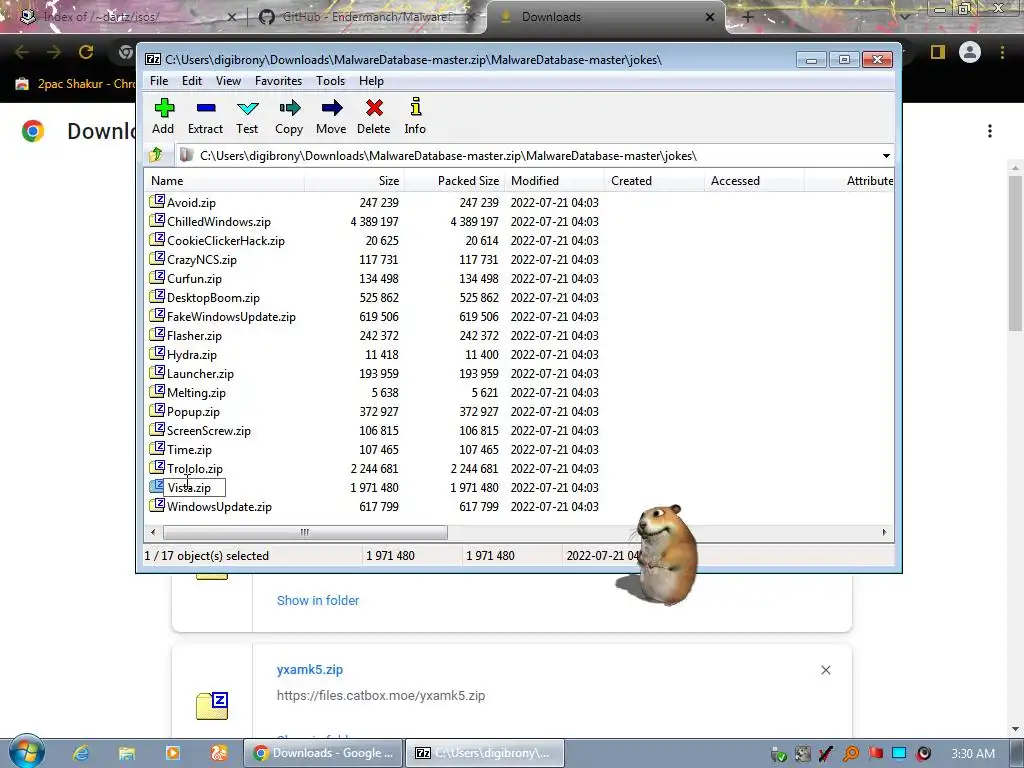The height and width of the screenshot is (768, 1024).
Task: Sort by the Packed Size column header
Action: click(x=454, y=181)
